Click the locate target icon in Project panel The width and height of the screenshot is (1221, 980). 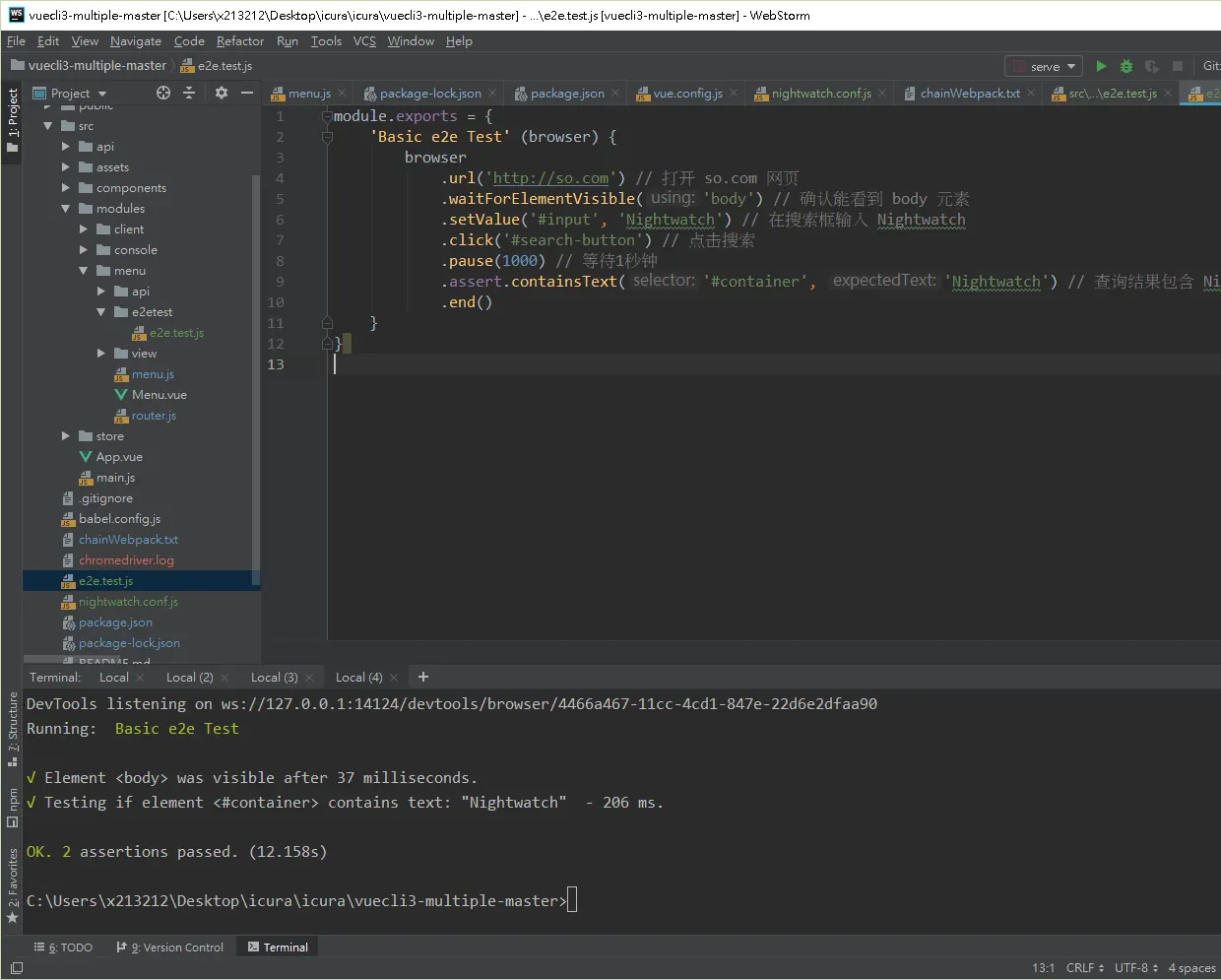coord(163,93)
